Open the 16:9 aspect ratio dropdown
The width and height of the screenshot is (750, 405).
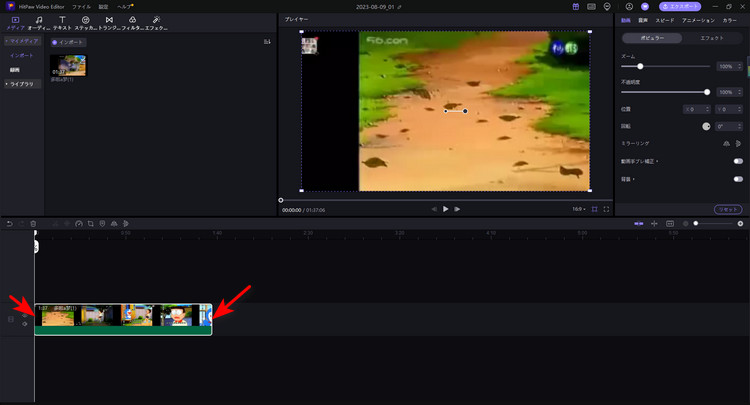(x=578, y=209)
